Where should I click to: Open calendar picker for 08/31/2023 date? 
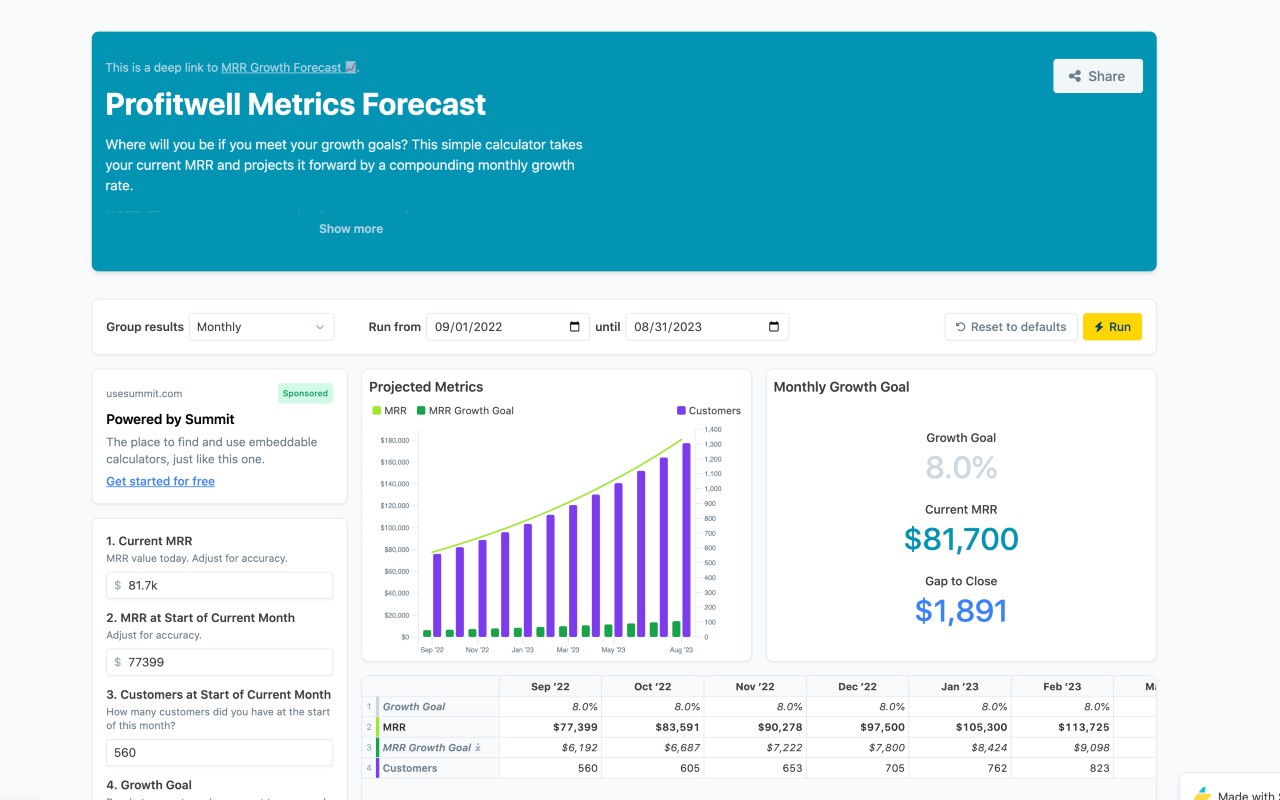(774, 327)
